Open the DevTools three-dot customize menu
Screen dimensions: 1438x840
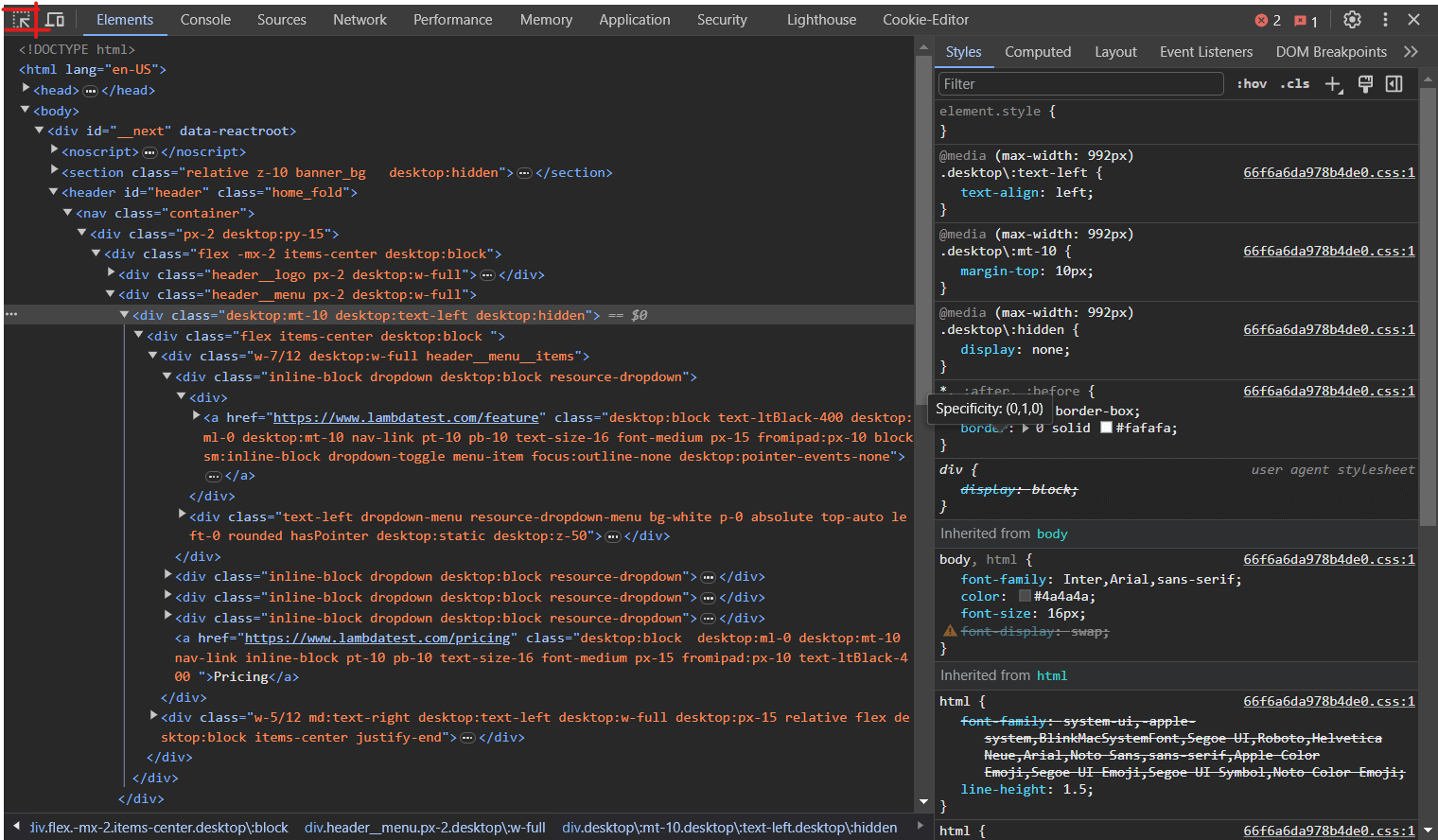coord(1385,20)
